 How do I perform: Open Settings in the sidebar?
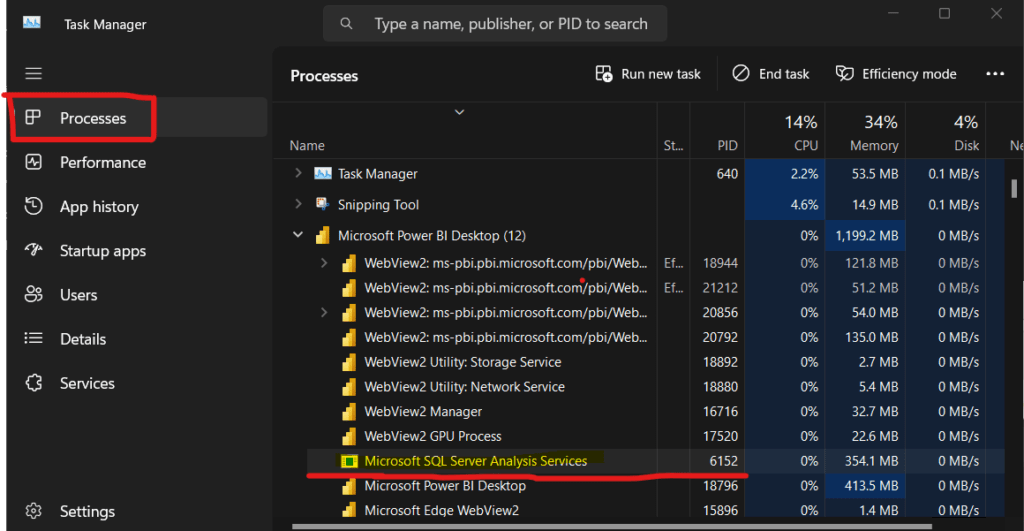(x=88, y=511)
